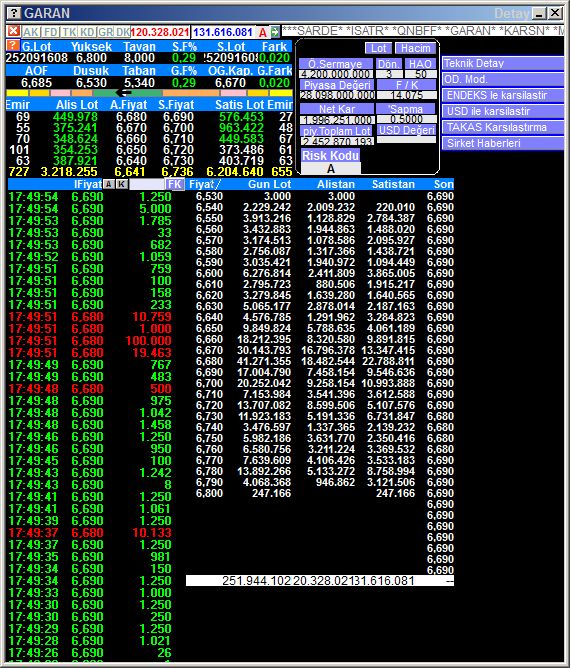Toggle the DK toolbar button
570x668 pixels.
point(123,32)
